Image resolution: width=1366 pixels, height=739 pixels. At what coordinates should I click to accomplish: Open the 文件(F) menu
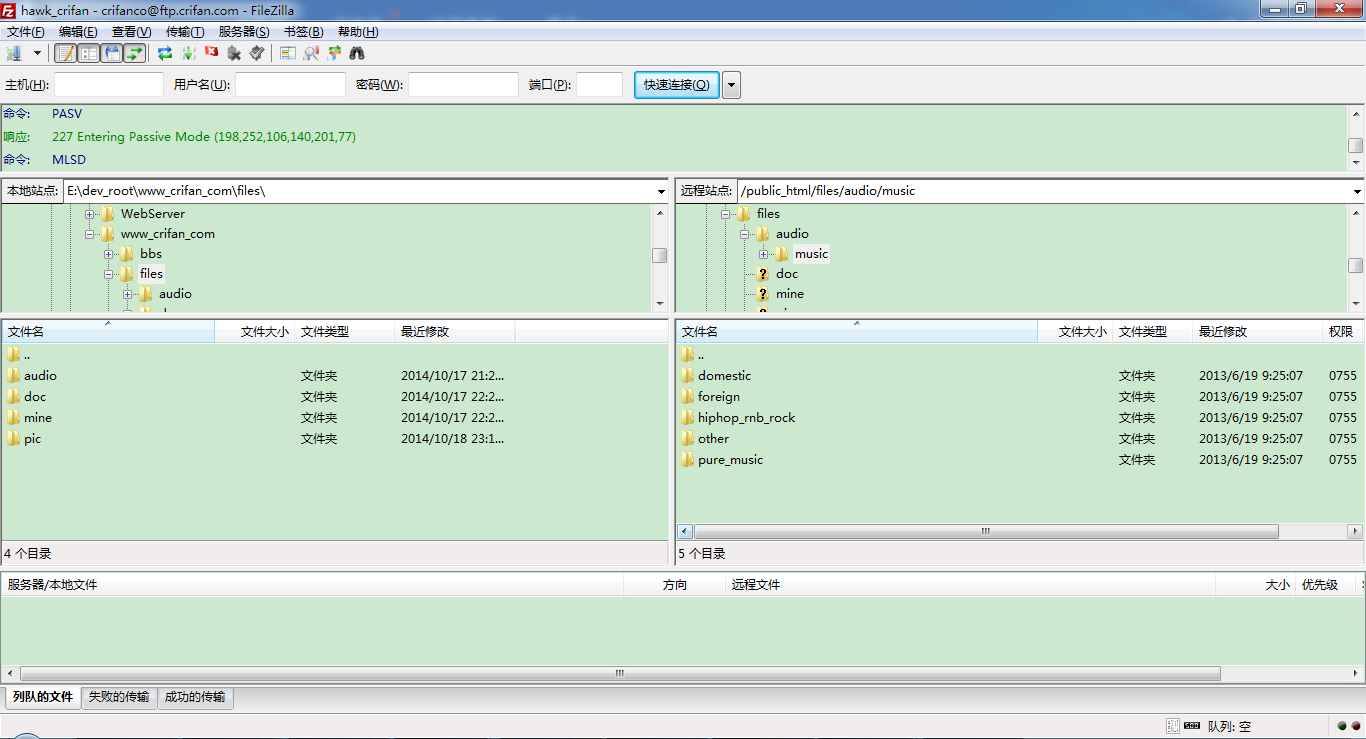26,32
